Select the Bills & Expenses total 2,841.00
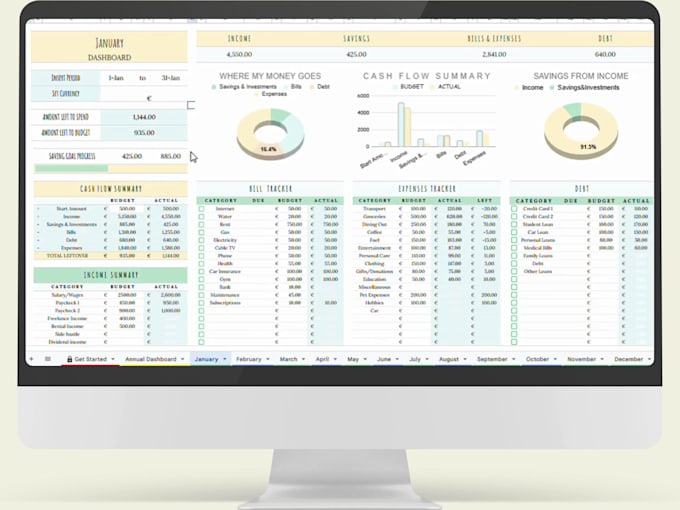This screenshot has width=680, height=510. click(x=494, y=54)
